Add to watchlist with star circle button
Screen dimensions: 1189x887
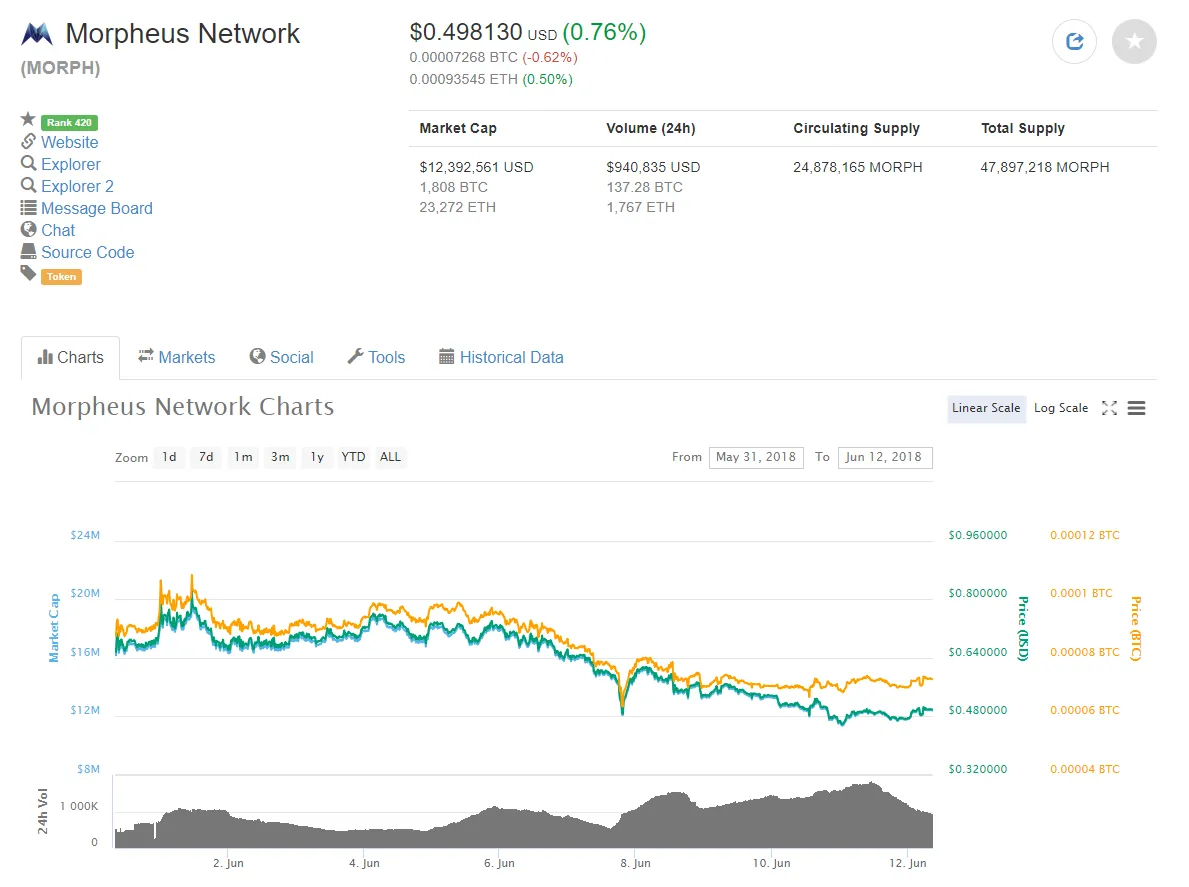pos(1134,41)
